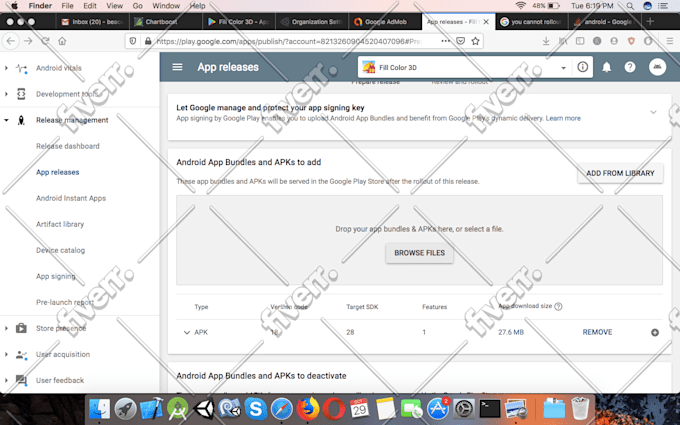Switch to the Google AdMob tab
The width and height of the screenshot is (680, 425).
click(x=385, y=22)
